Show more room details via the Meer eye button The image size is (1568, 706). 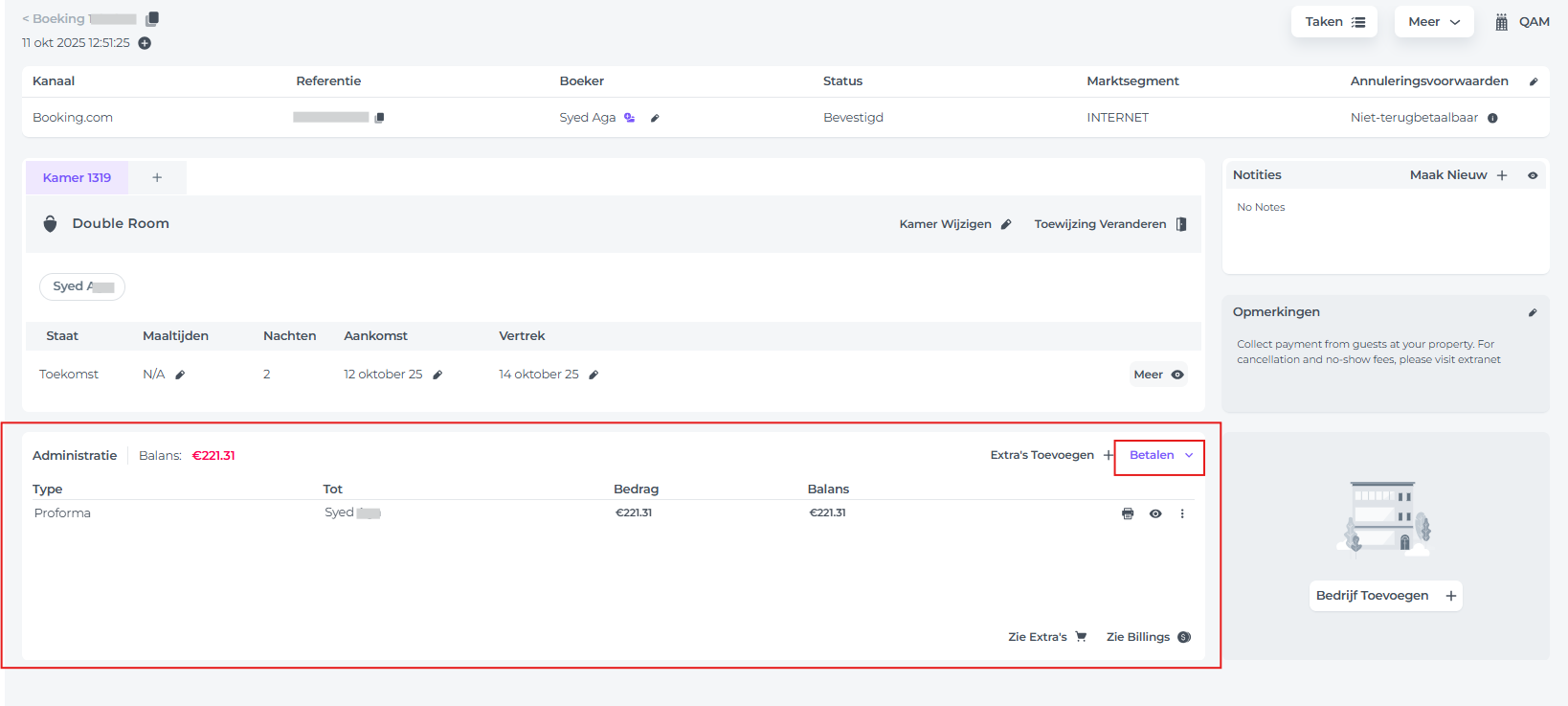(1158, 375)
